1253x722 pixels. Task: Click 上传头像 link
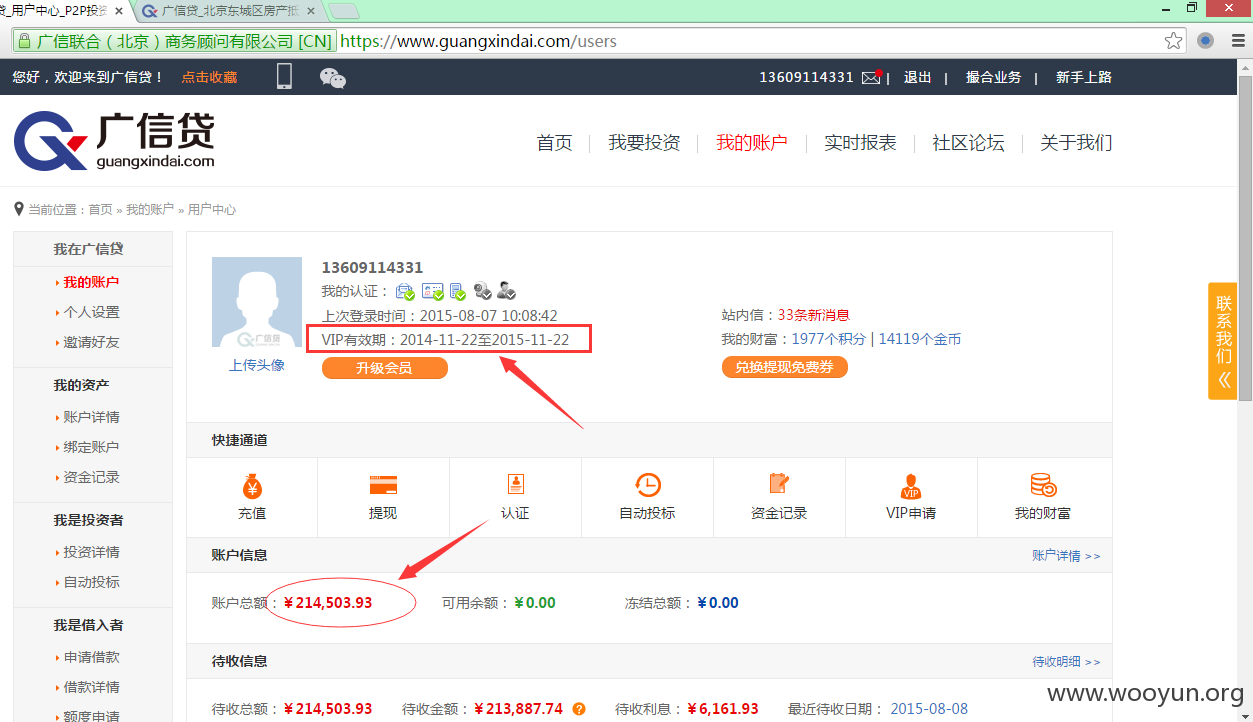[x=257, y=365]
